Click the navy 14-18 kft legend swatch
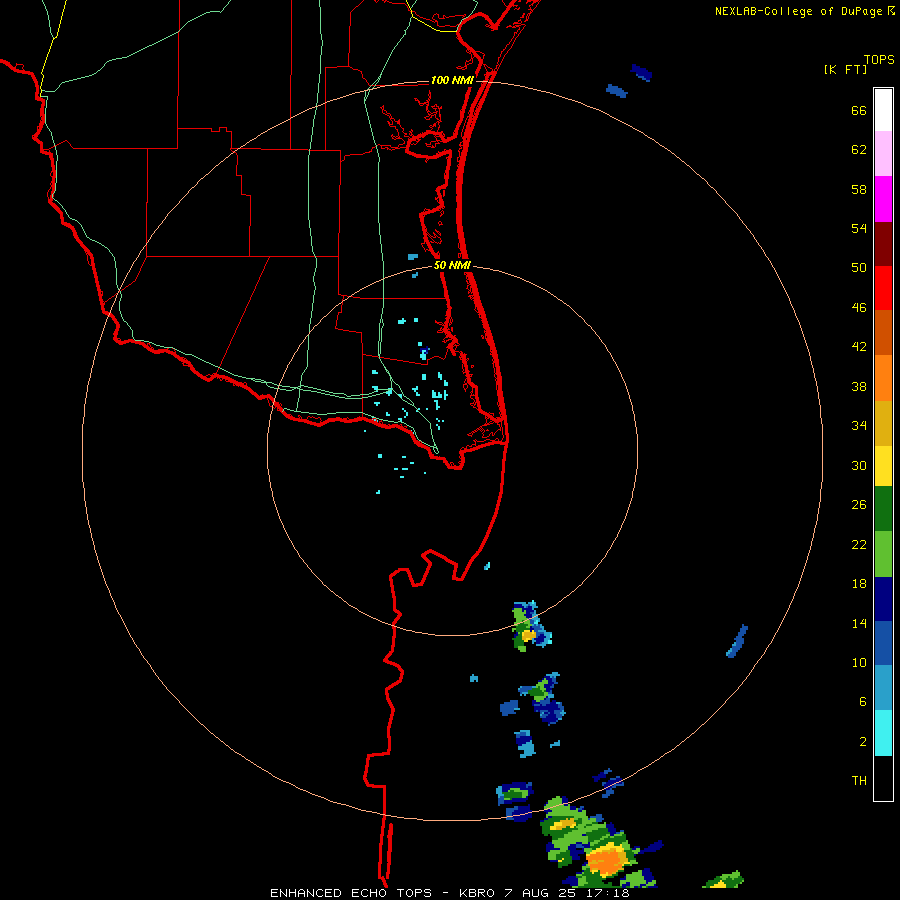The width and height of the screenshot is (900, 900). pyautogui.click(x=883, y=599)
